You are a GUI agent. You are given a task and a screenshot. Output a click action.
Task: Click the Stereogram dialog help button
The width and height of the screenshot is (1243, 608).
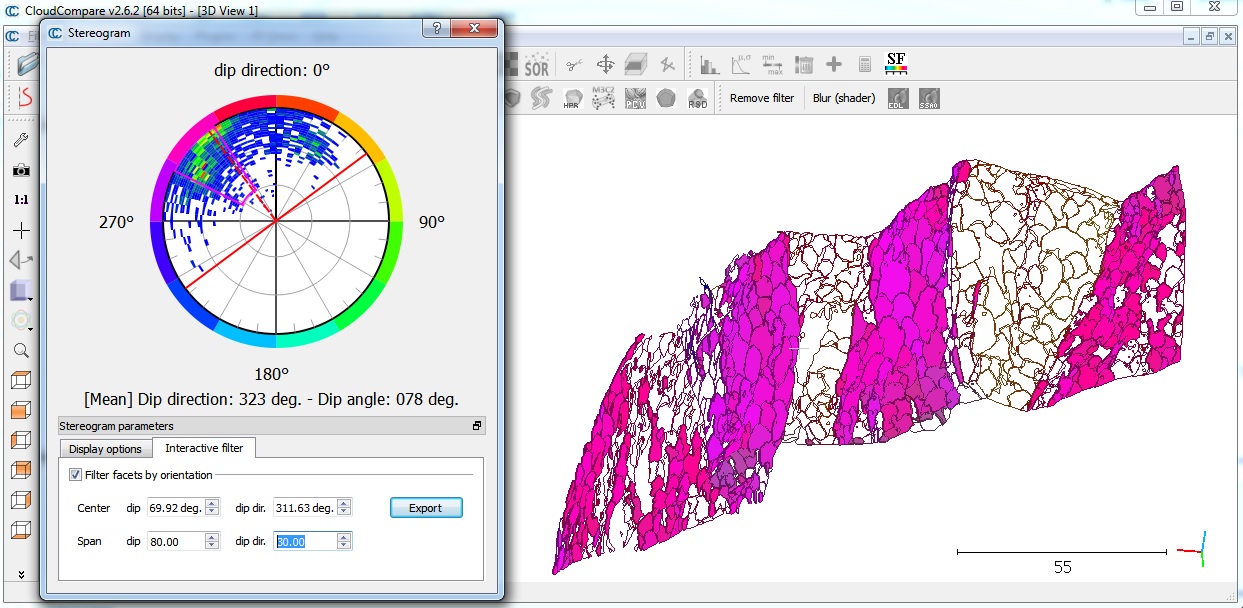pyautogui.click(x=437, y=29)
